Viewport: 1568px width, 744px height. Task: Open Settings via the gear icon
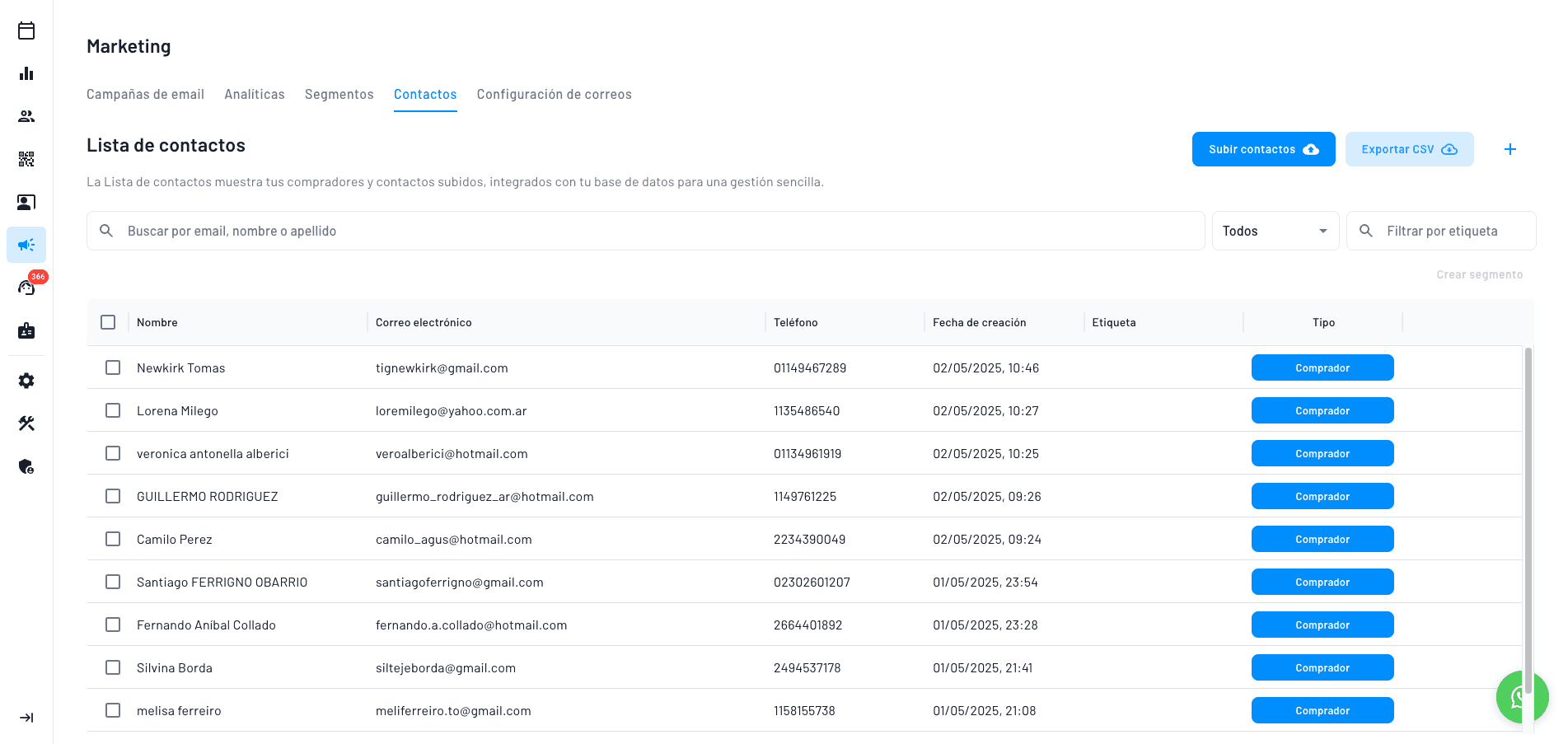click(x=26, y=381)
